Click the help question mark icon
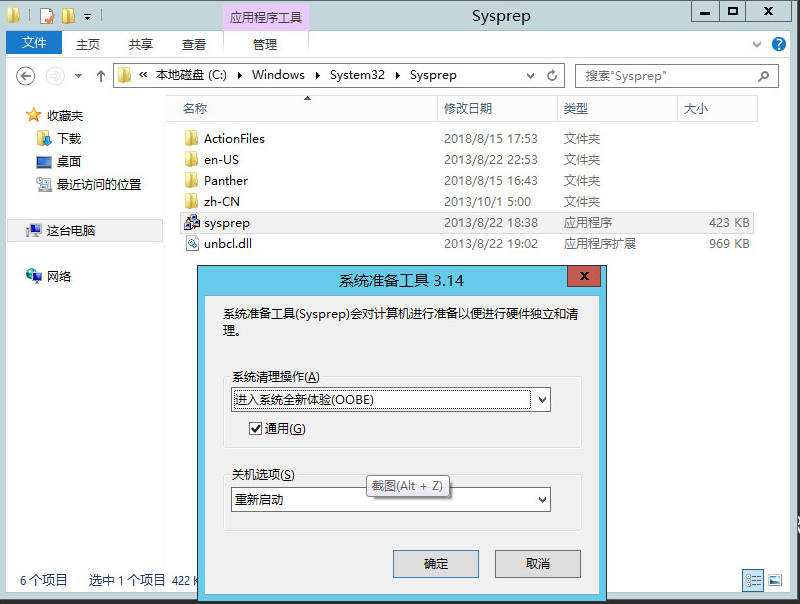Viewport: 800px width, 604px height. 780,44
